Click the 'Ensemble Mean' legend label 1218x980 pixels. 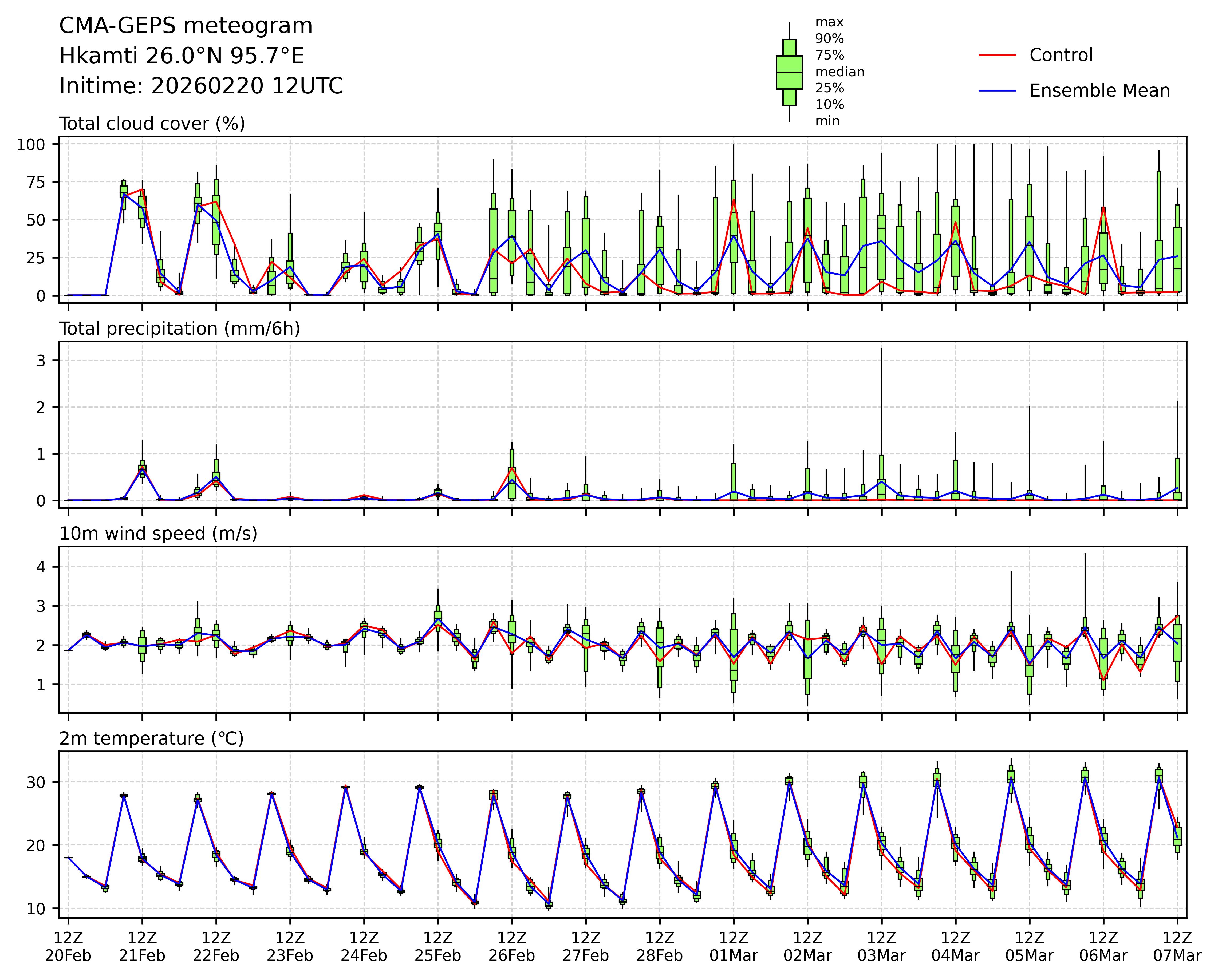tap(1099, 91)
